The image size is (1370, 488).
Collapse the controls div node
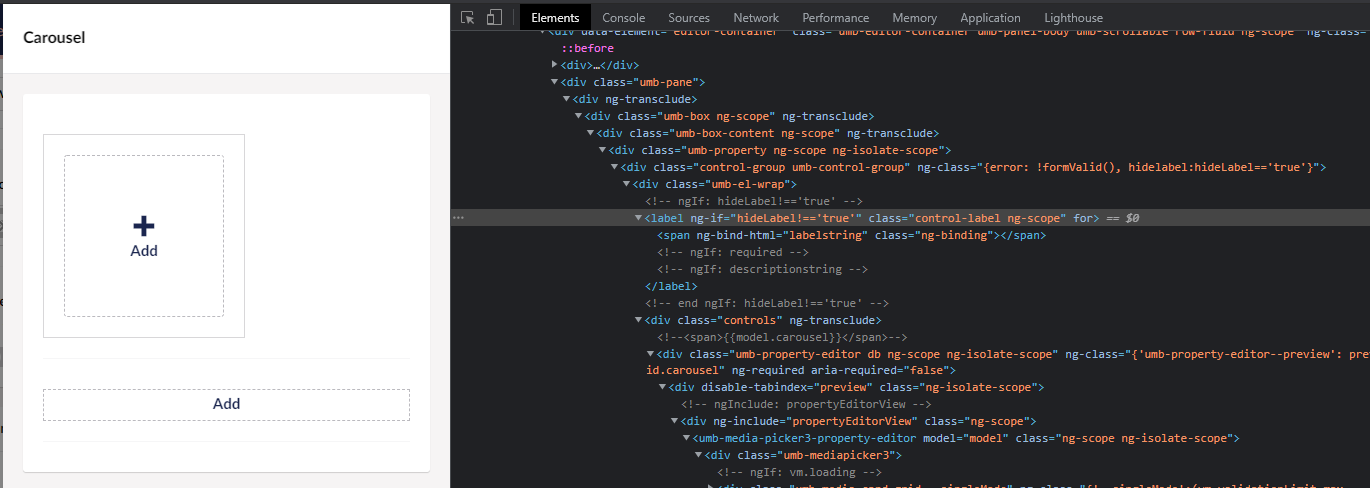639,320
